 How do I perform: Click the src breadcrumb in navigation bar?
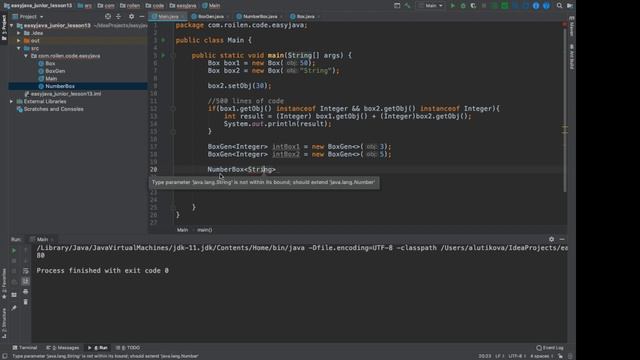(84, 6)
